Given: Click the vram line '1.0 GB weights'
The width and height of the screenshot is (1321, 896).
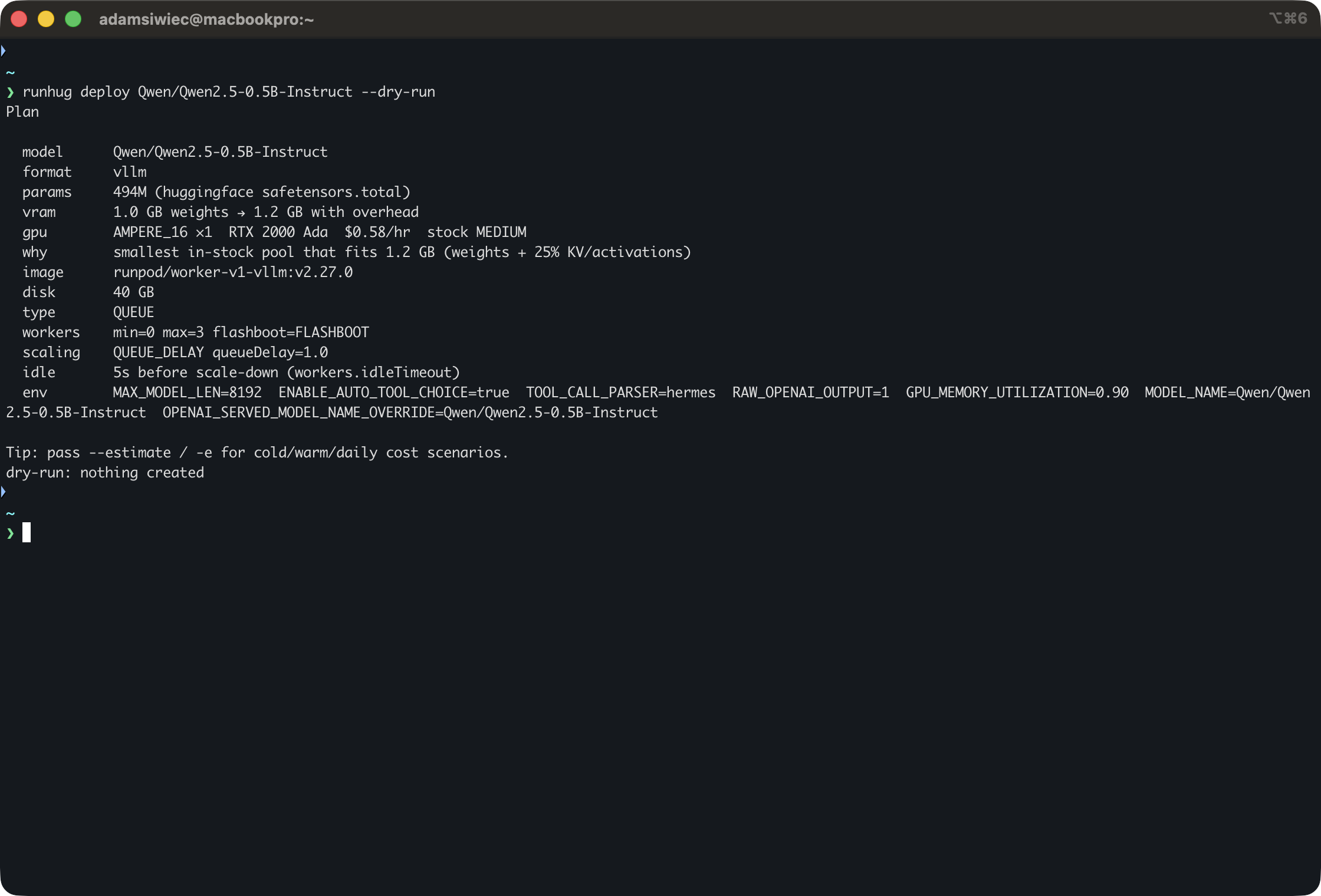Looking at the screenshot, I should click(170, 212).
